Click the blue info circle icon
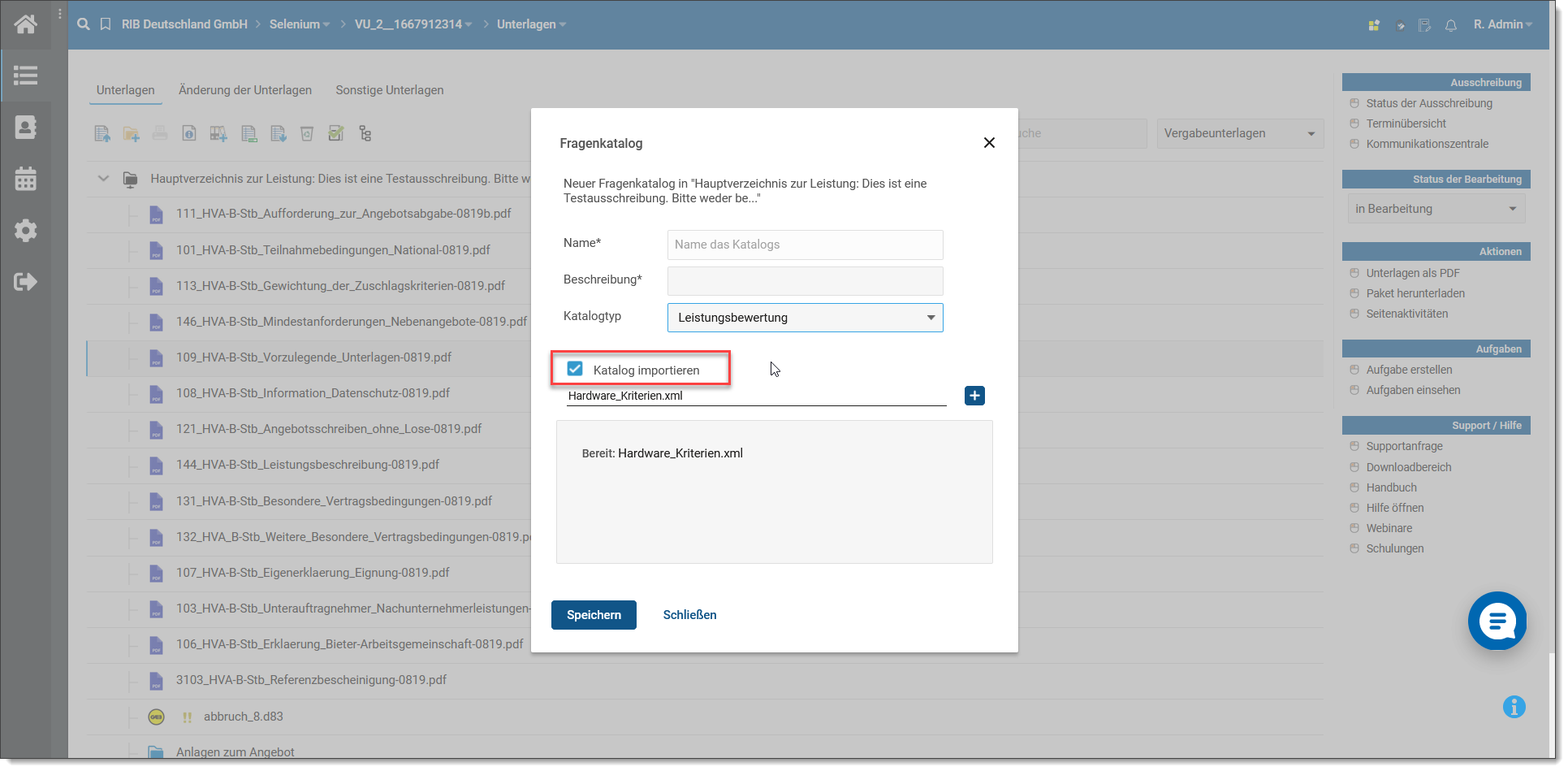This screenshot has width=1568, height=771. tap(1514, 707)
